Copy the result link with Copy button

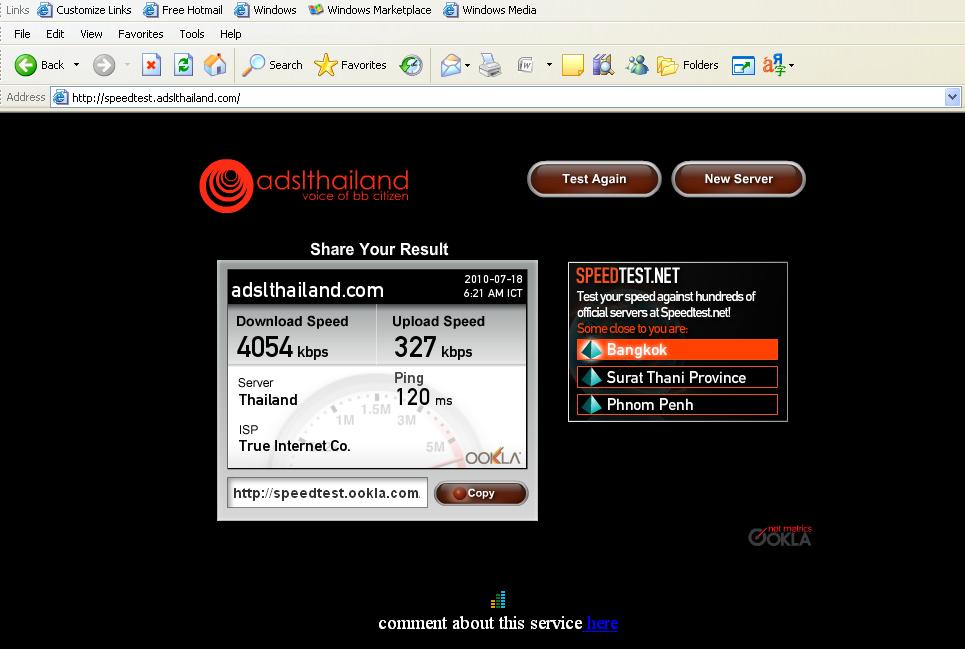tap(481, 493)
